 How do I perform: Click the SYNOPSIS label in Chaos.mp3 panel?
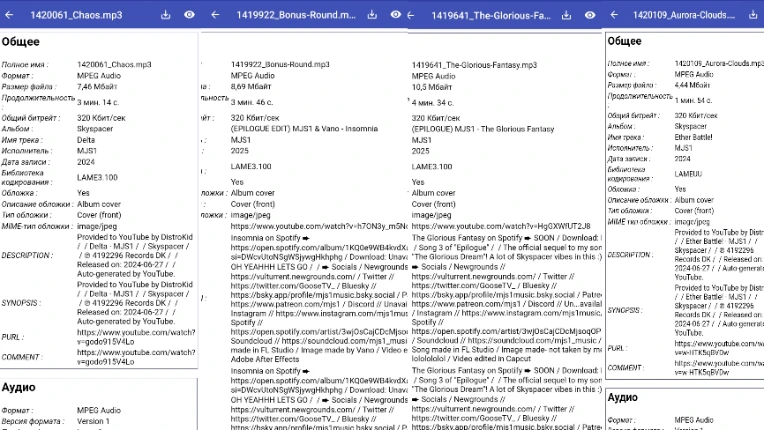click(x=21, y=303)
